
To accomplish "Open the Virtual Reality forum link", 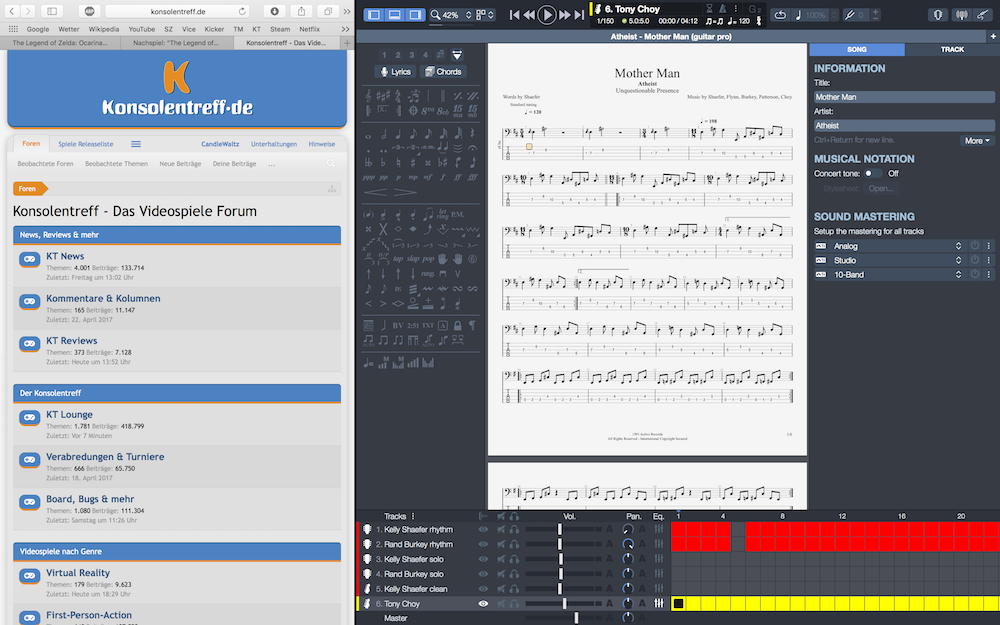I will pos(78,573).
